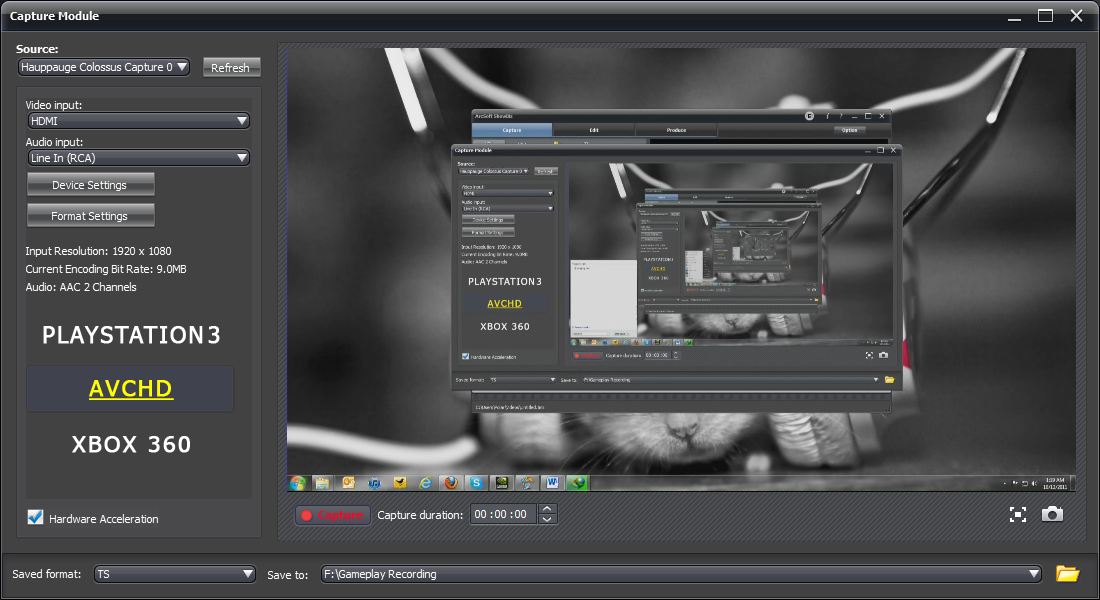Open the Source device dropdown
Screen dimensions: 1100x600
click(x=104, y=67)
